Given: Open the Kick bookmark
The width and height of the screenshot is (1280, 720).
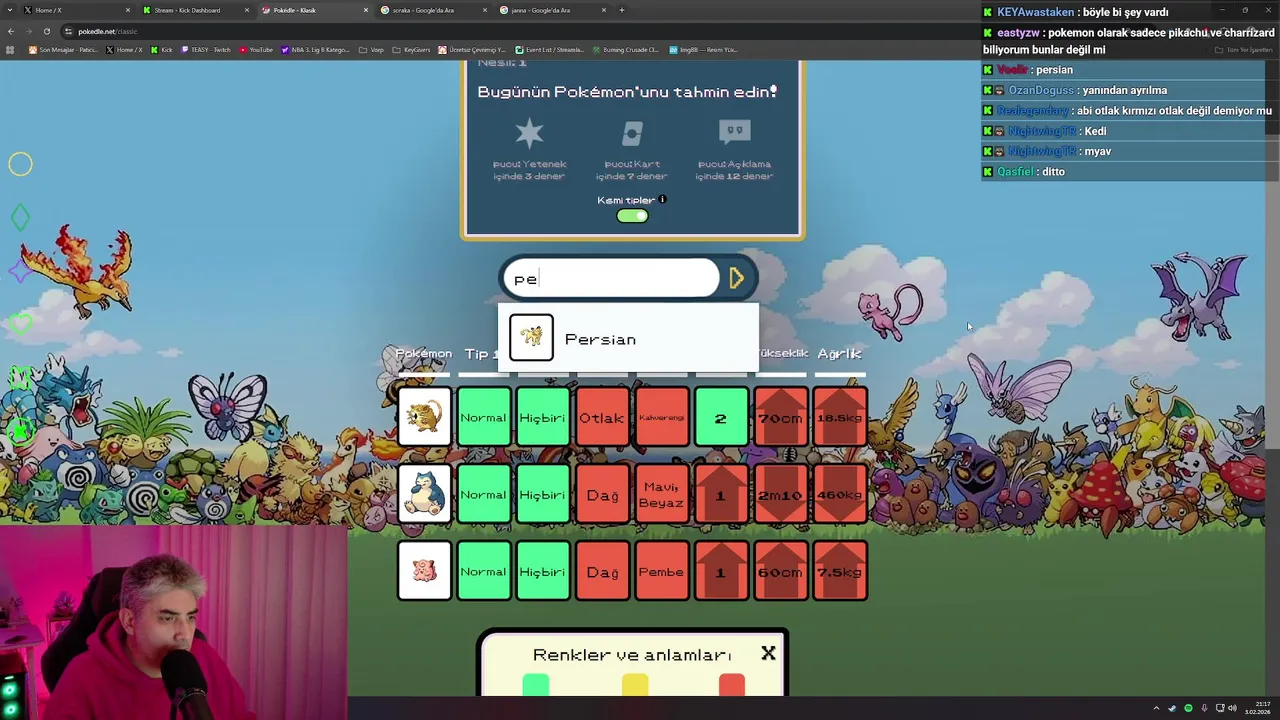Looking at the screenshot, I should click(162, 49).
